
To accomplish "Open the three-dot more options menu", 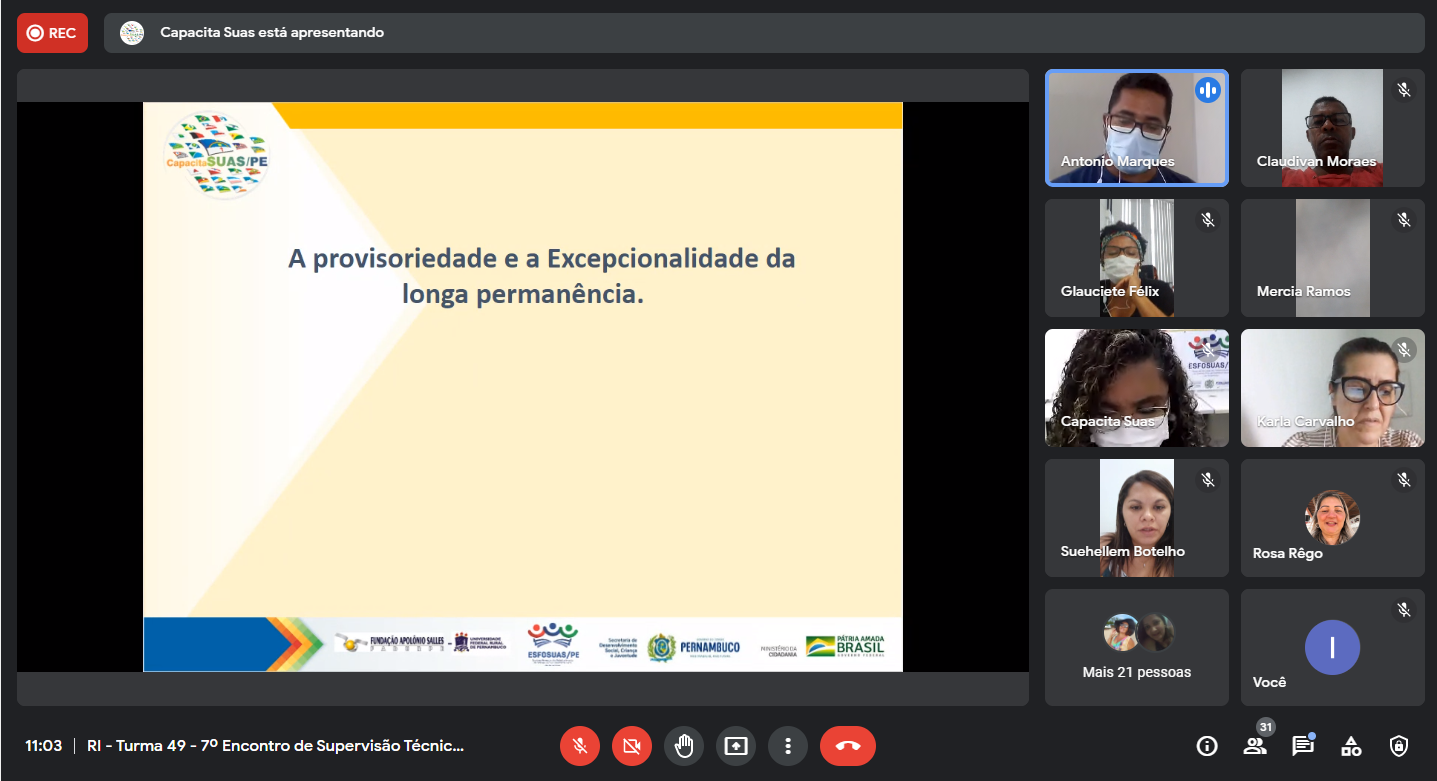I will [x=788, y=746].
